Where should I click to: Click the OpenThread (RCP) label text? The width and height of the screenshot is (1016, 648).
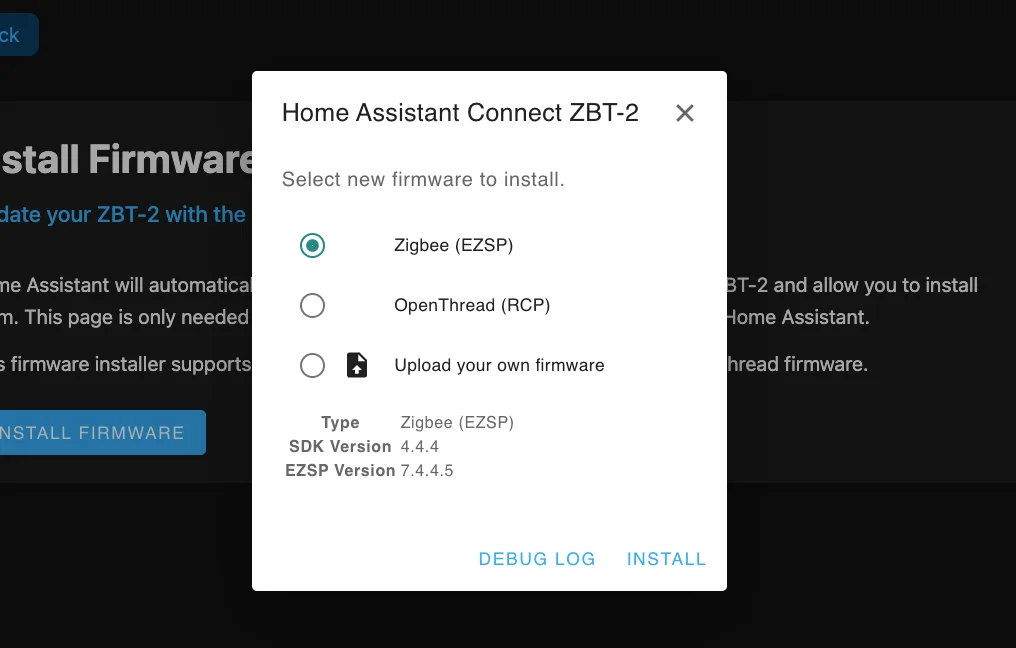click(472, 305)
